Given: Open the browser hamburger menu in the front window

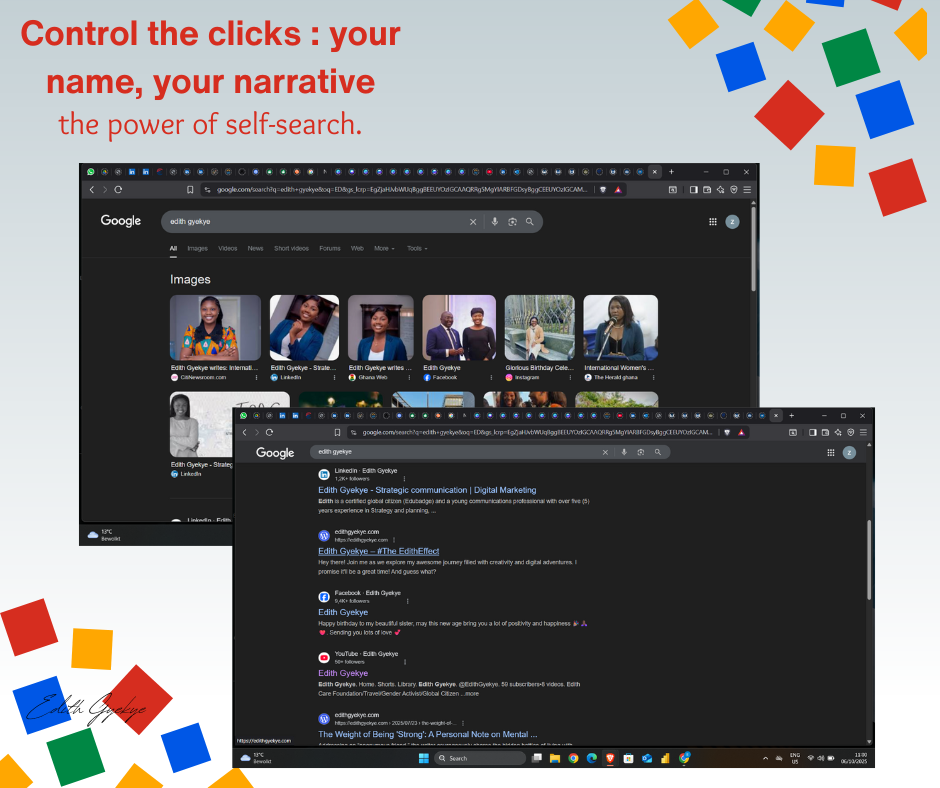Looking at the screenshot, I should pos(864,432).
